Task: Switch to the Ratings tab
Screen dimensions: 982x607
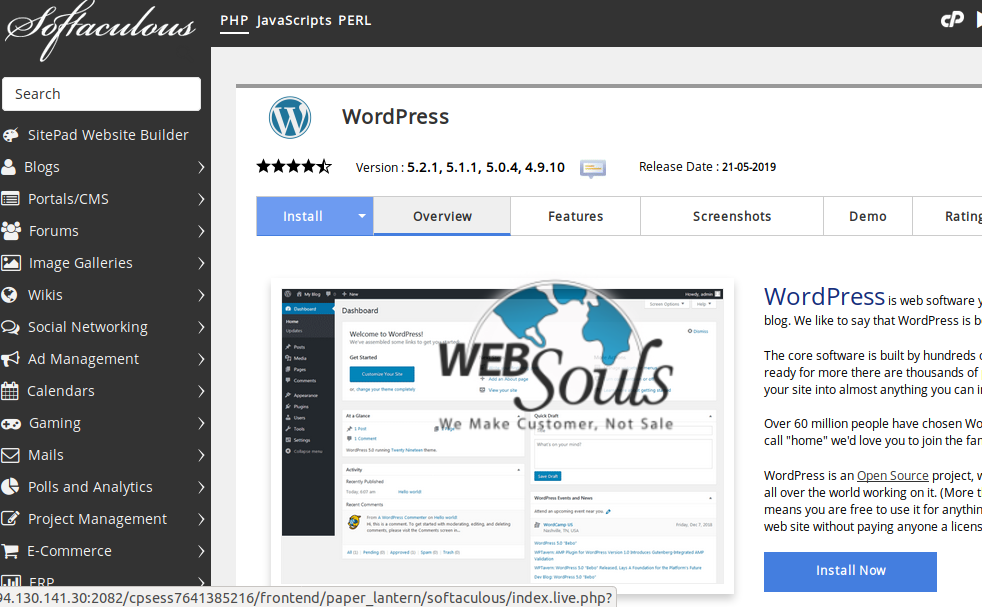Action: [x=948, y=216]
